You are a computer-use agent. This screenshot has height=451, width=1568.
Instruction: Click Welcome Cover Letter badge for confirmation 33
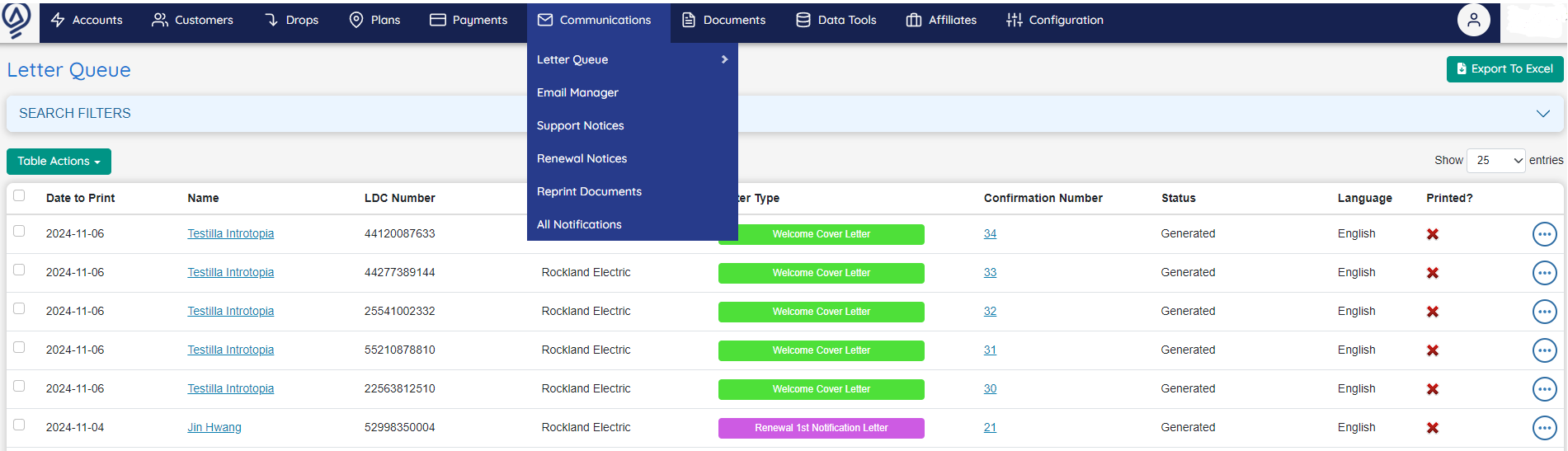[821, 273]
